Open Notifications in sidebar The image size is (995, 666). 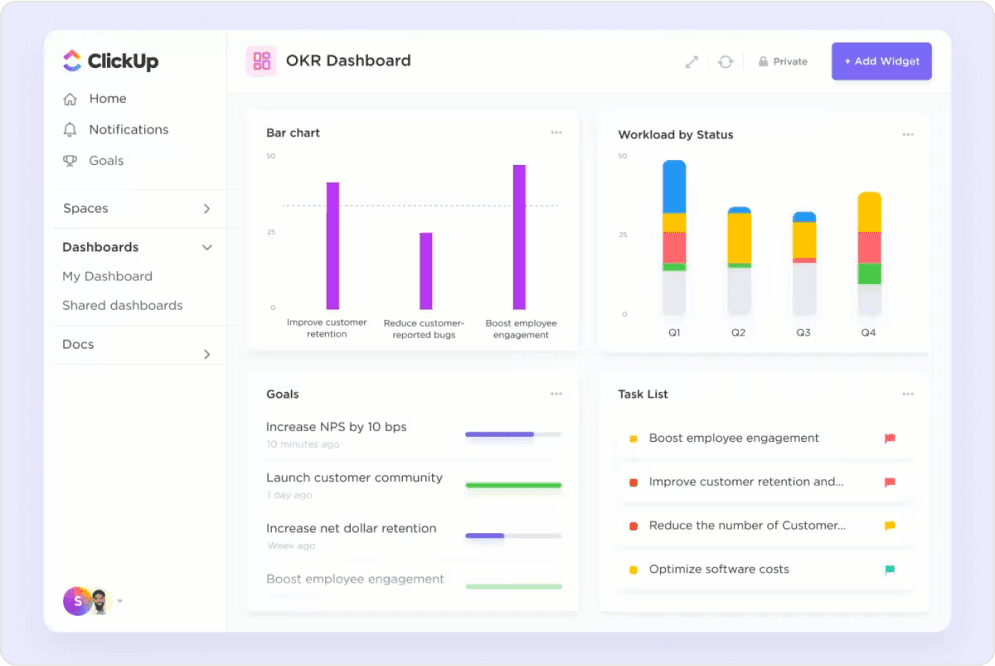pyautogui.click(x=129, y=129)
